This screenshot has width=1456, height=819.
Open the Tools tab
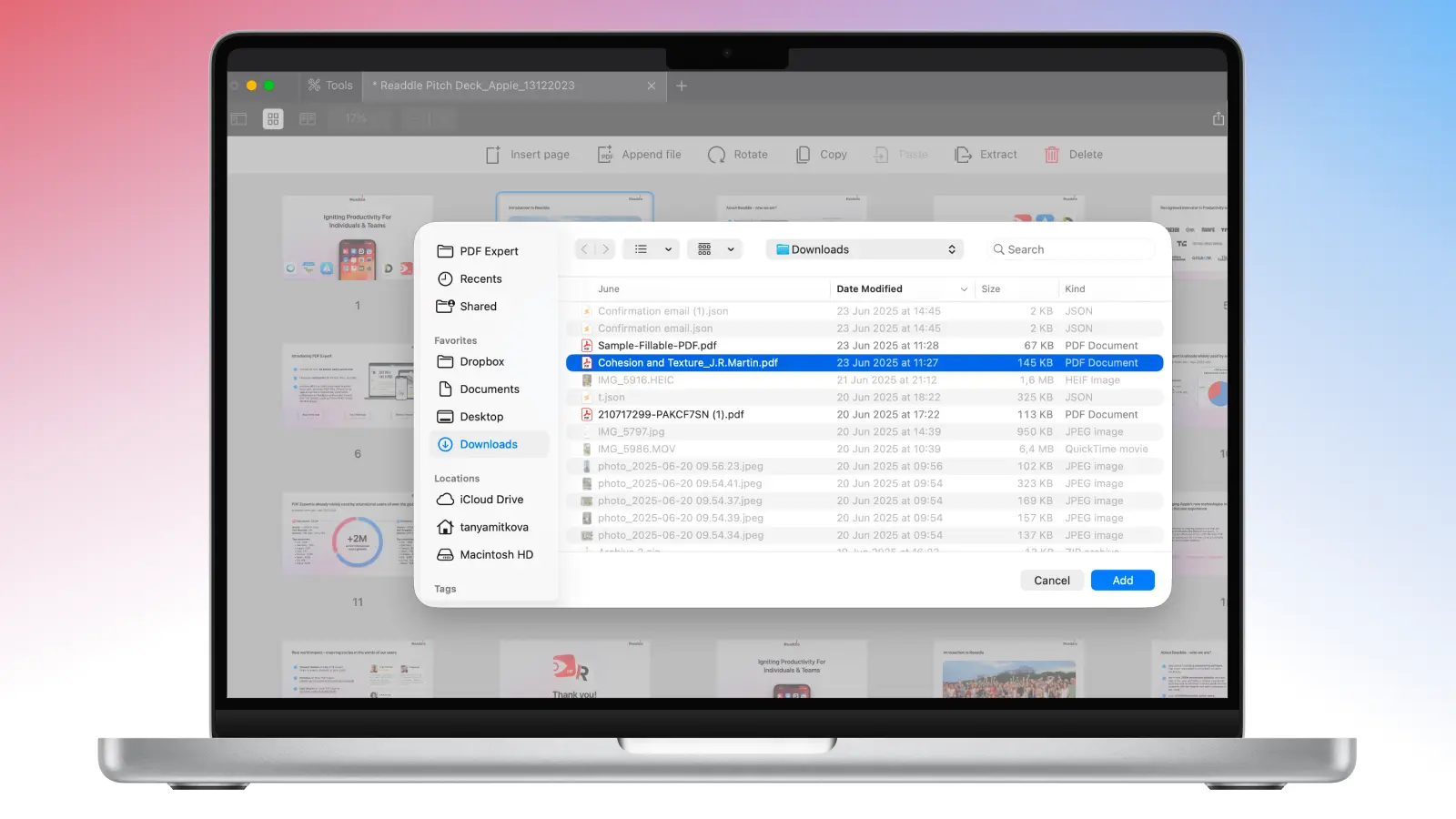click(330, 86)
